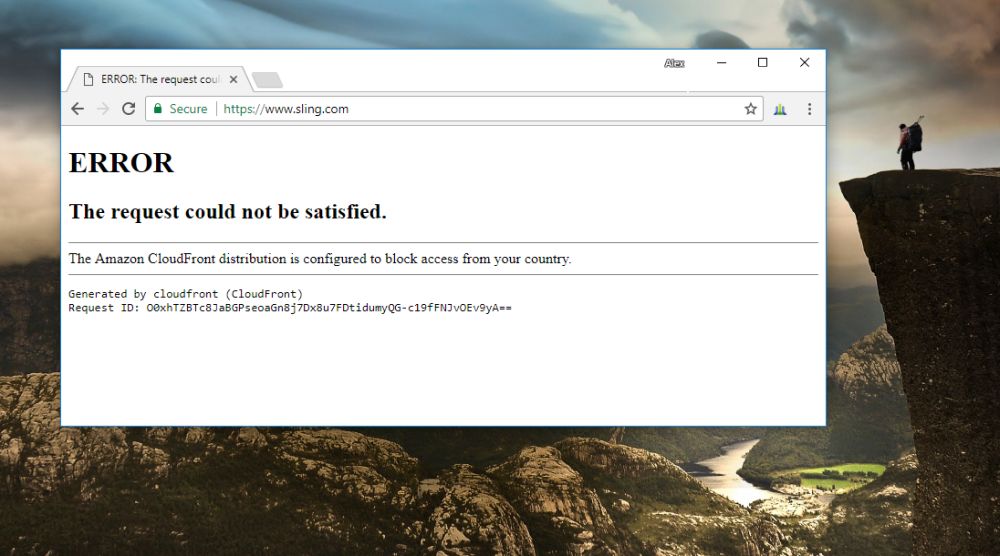Reload the sling.com page
This screenshot has width=1000, height=556.
(x=128, y=109)
